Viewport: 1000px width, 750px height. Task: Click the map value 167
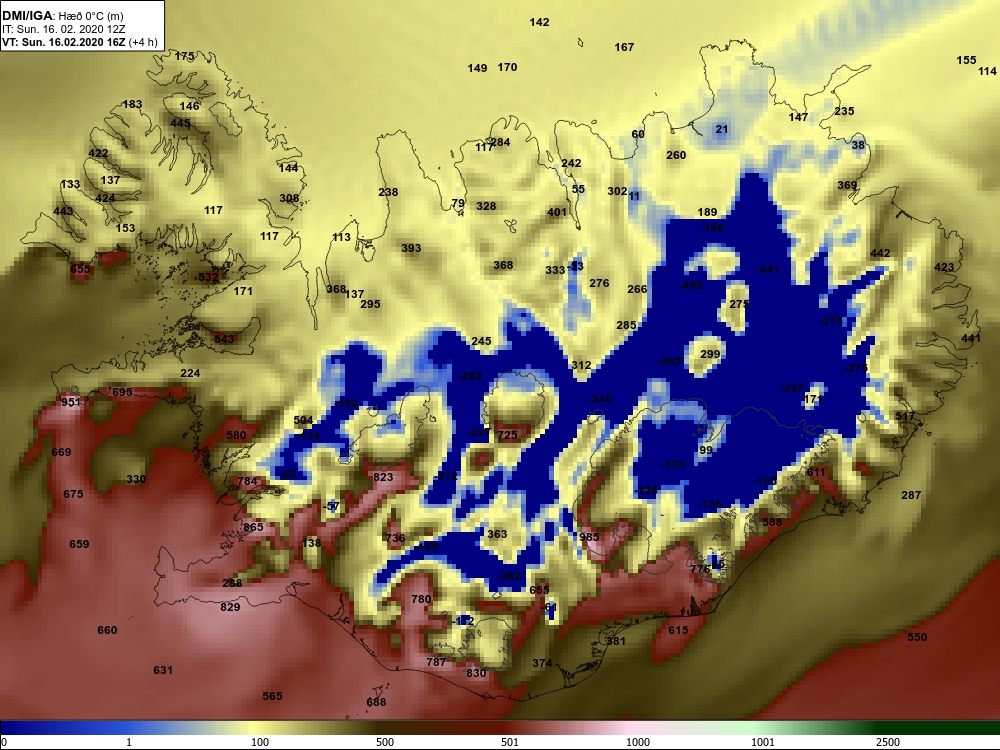point(624,47)
